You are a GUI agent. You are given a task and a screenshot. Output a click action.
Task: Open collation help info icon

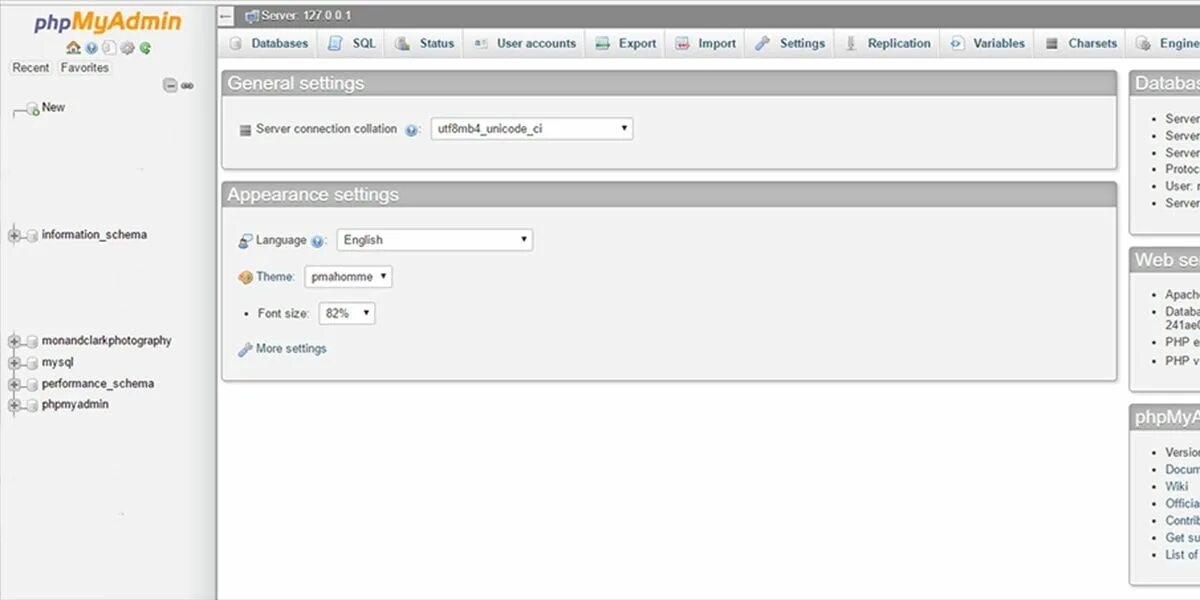pyautogui.click(x=412, y=130)
